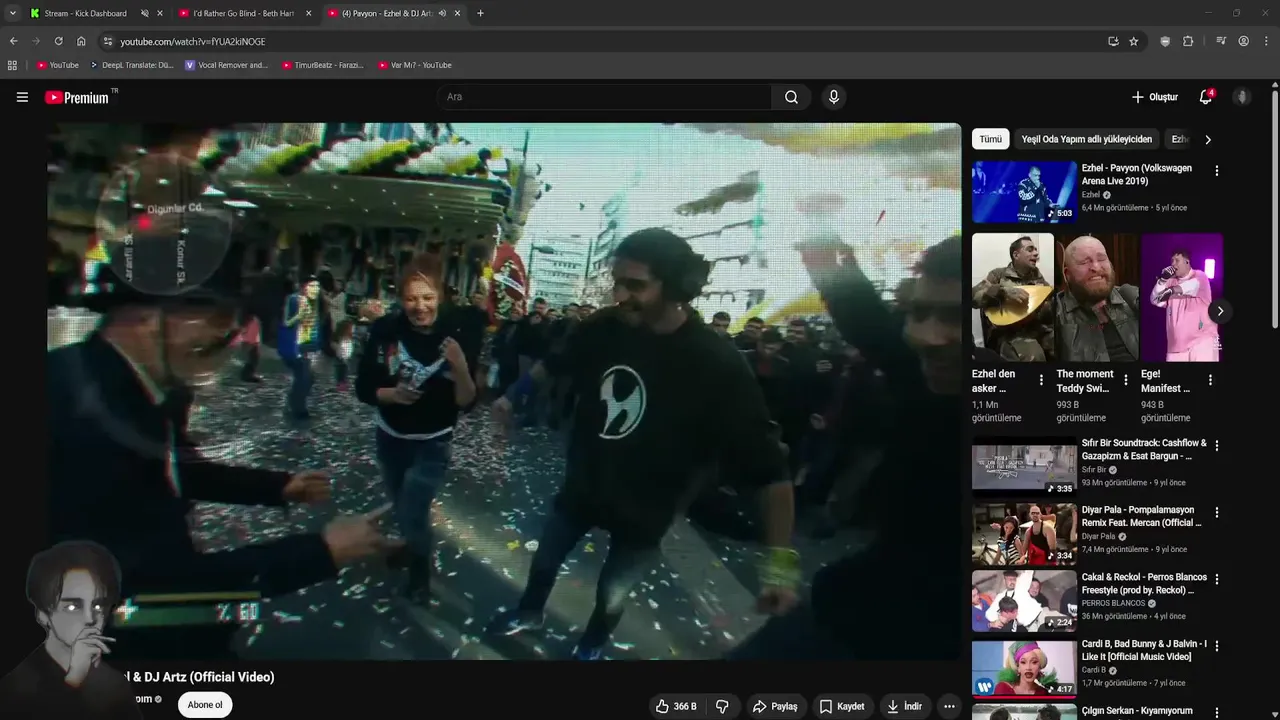Subscribe with Abone ol button
The height and width of the screenshot is (720, 1280).
[x=205, y=705]
